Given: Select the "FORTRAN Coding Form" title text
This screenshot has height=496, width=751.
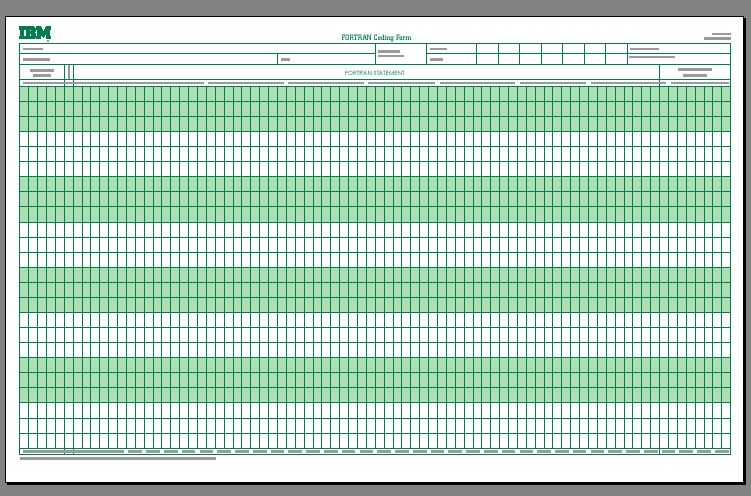Looking at the screenshot, I should [376, 37].
